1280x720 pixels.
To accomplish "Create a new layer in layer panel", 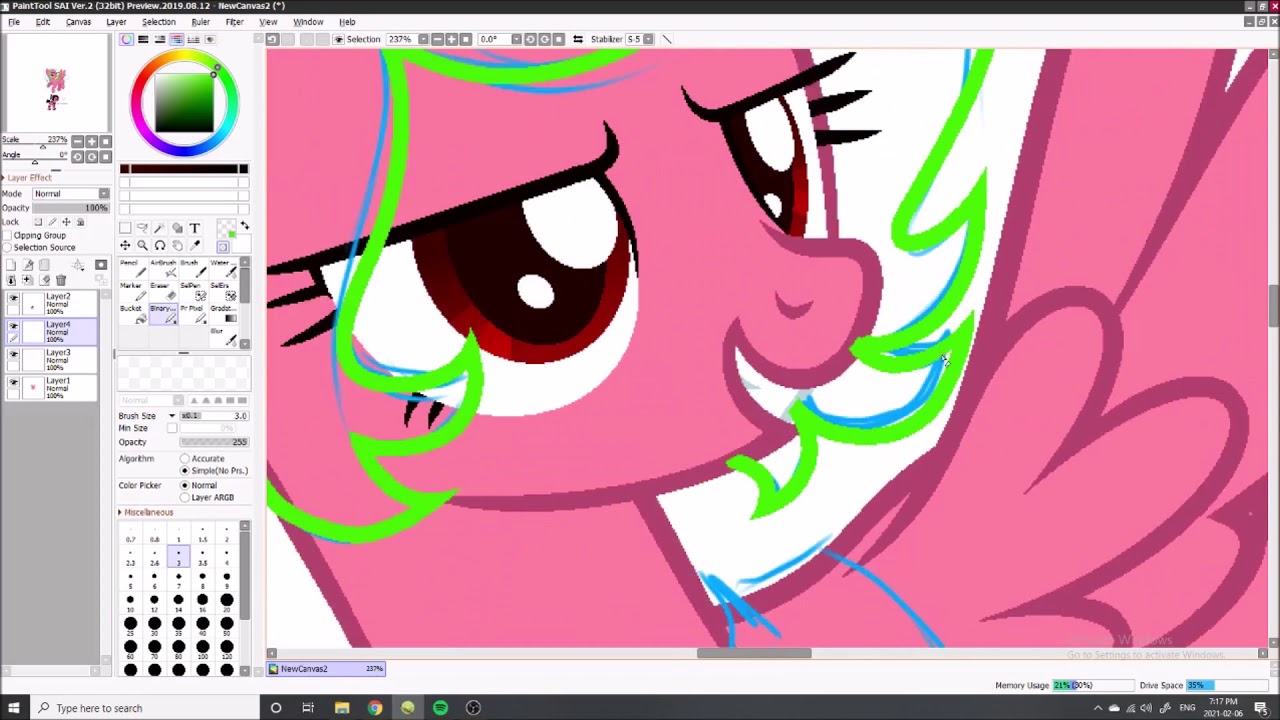I will pyautogui.click(x=11, y=265).
